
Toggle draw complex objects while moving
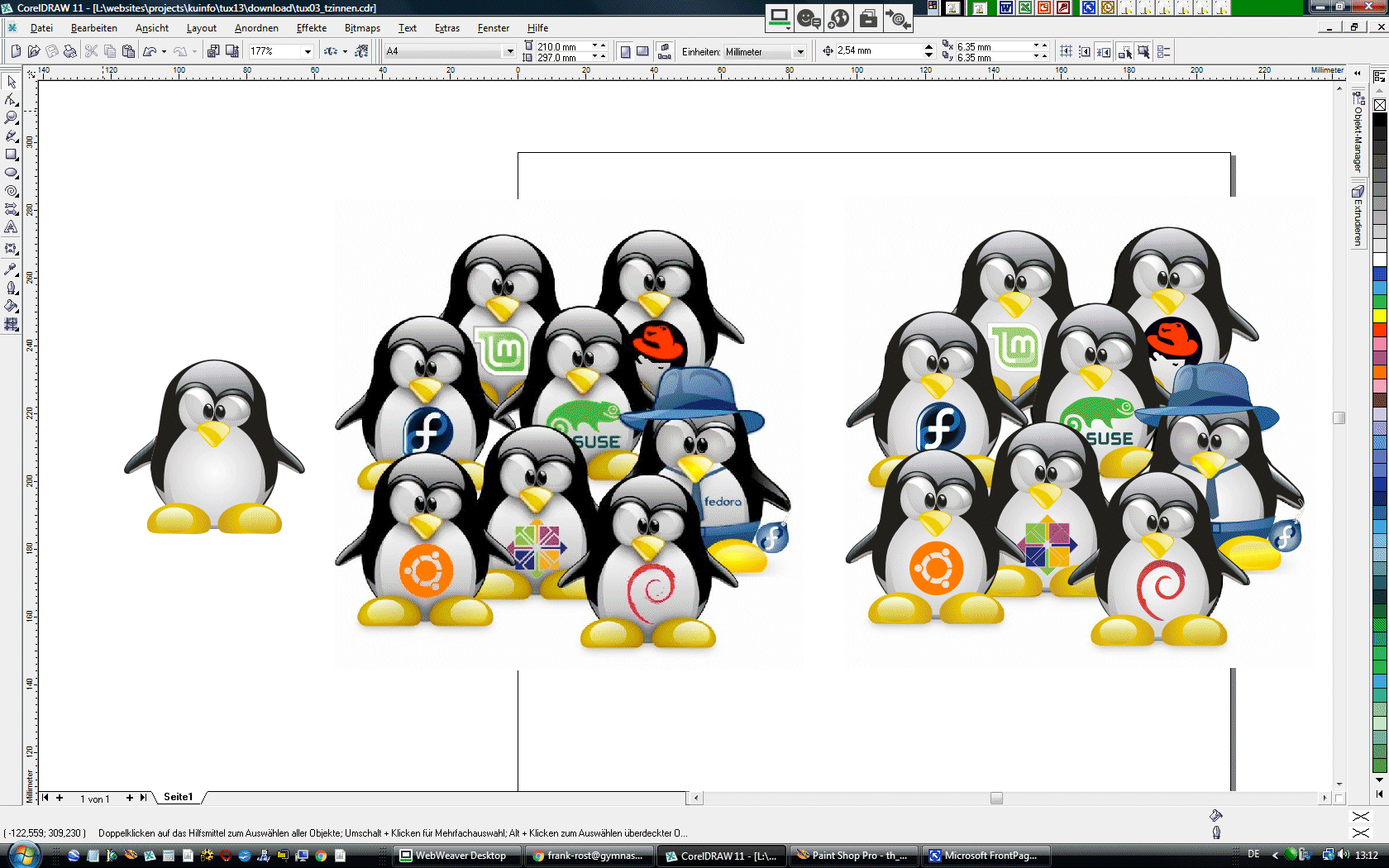(1125, 51)
